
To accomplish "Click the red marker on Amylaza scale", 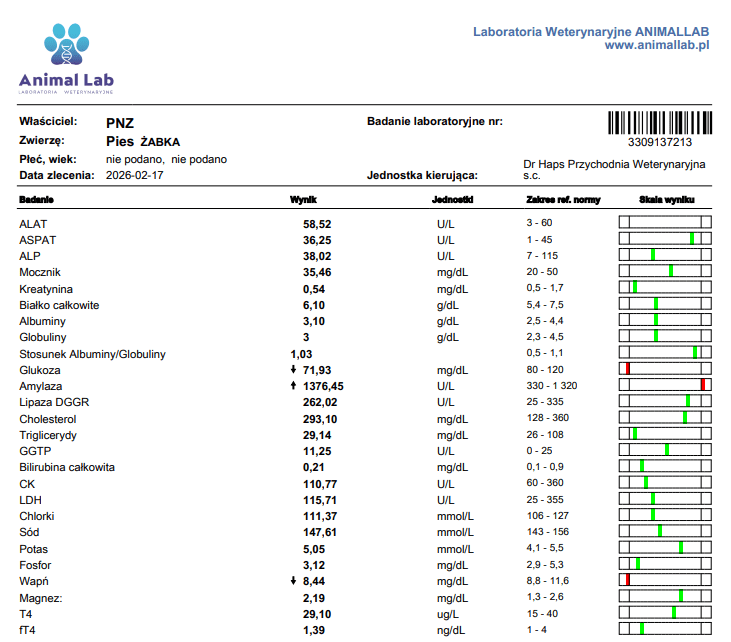I will click(703, 385).
